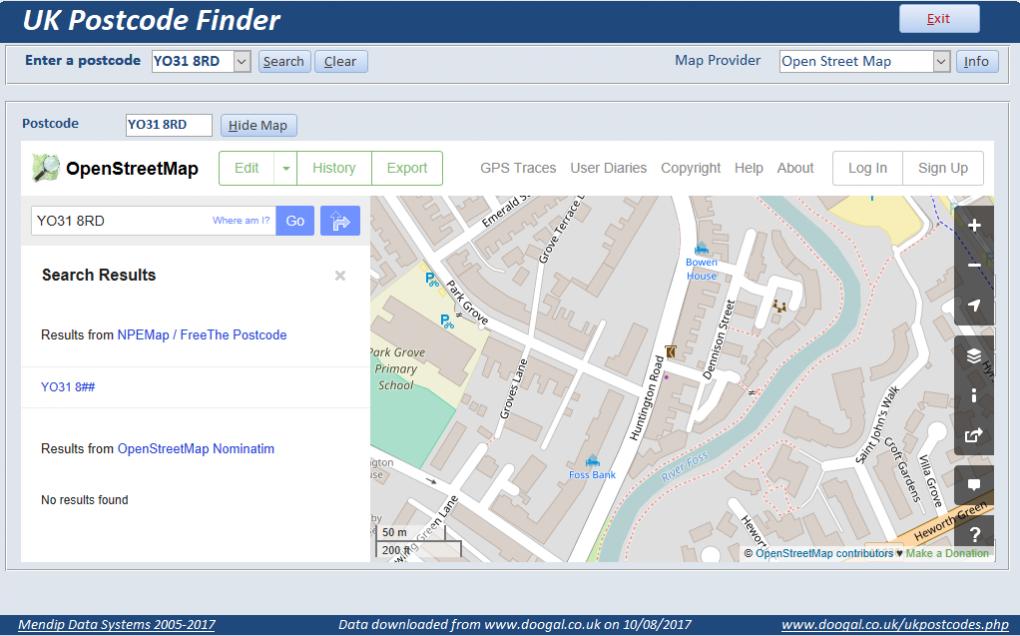
Task: Click the Exit button
Action: coord(939,19)
